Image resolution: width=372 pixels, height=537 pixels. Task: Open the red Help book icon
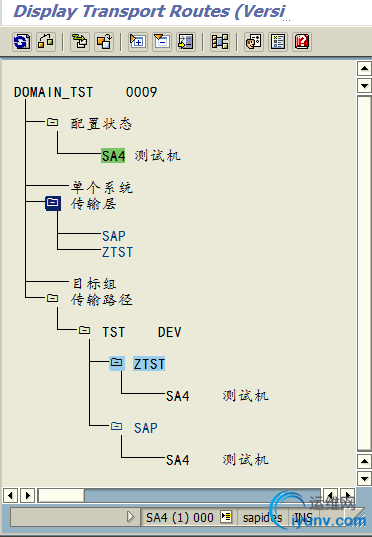[x=302, y=42]
